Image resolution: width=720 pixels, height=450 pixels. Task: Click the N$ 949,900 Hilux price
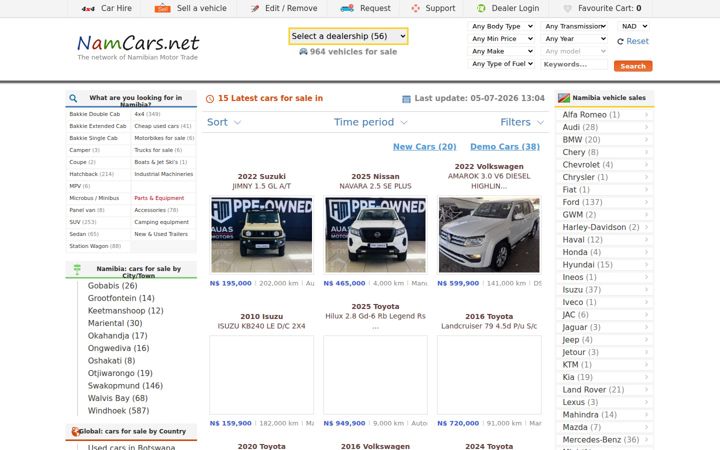click(344, 423)
